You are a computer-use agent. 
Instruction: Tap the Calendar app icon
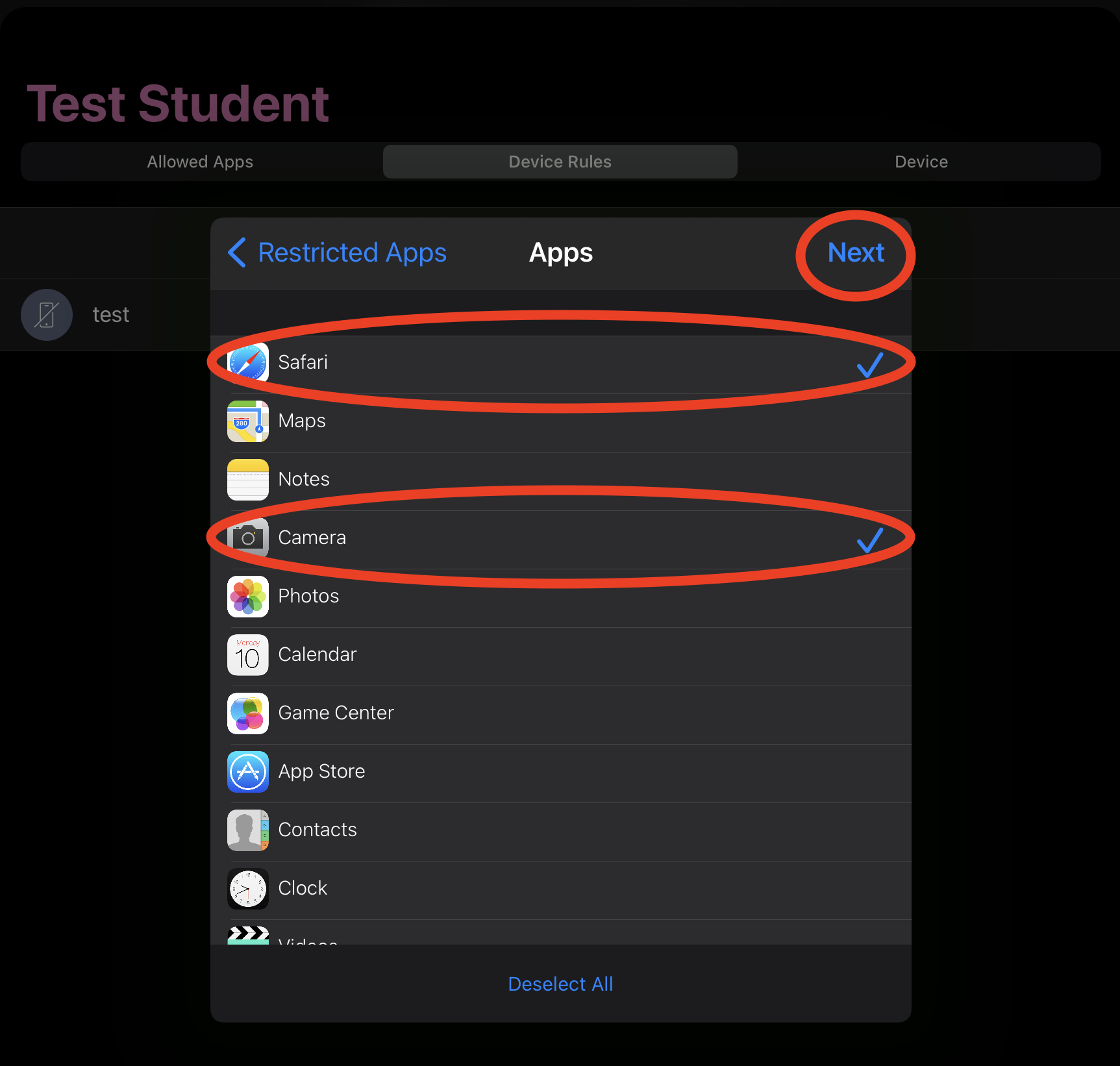coord(248,655)
